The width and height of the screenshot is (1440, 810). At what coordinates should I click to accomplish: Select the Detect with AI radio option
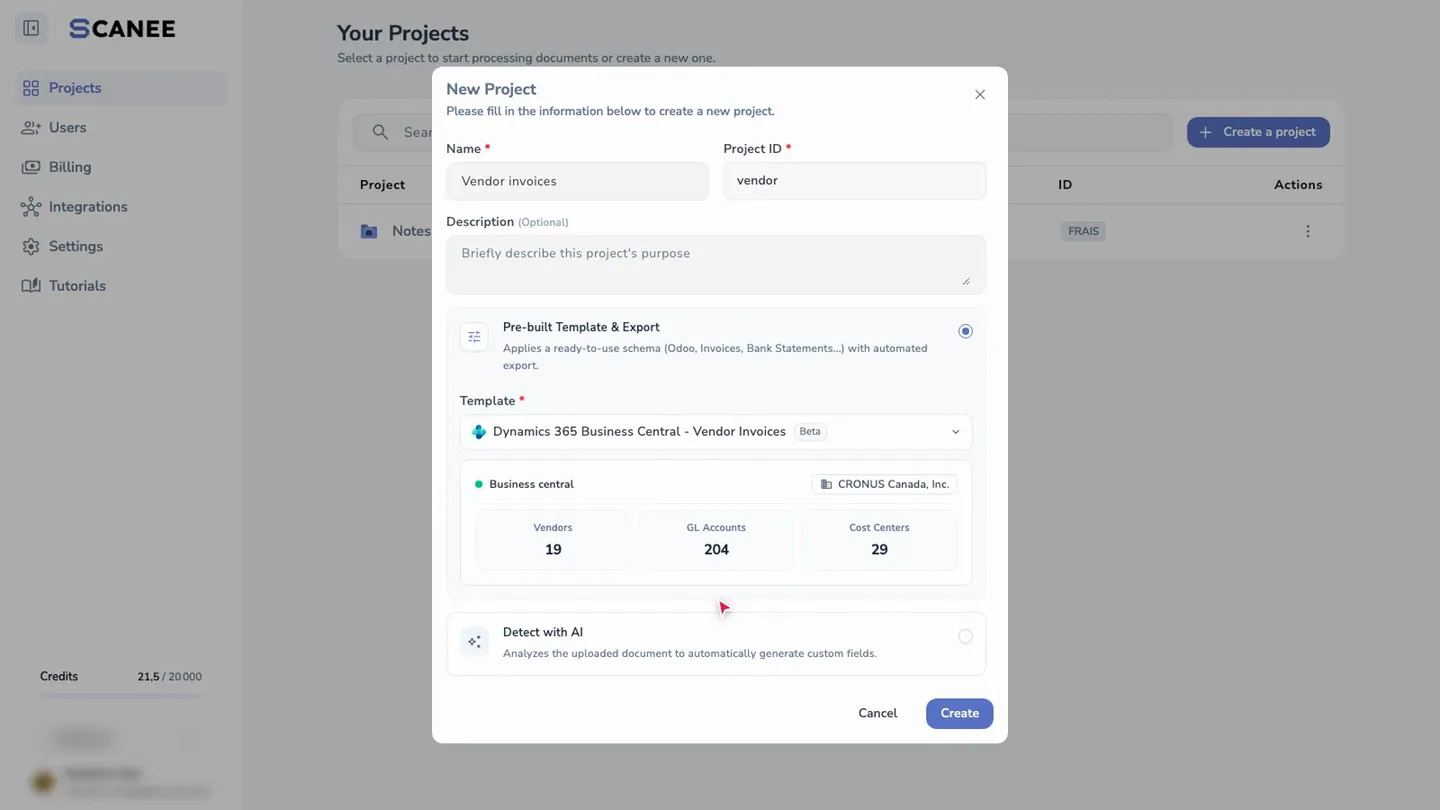[965, 636]
